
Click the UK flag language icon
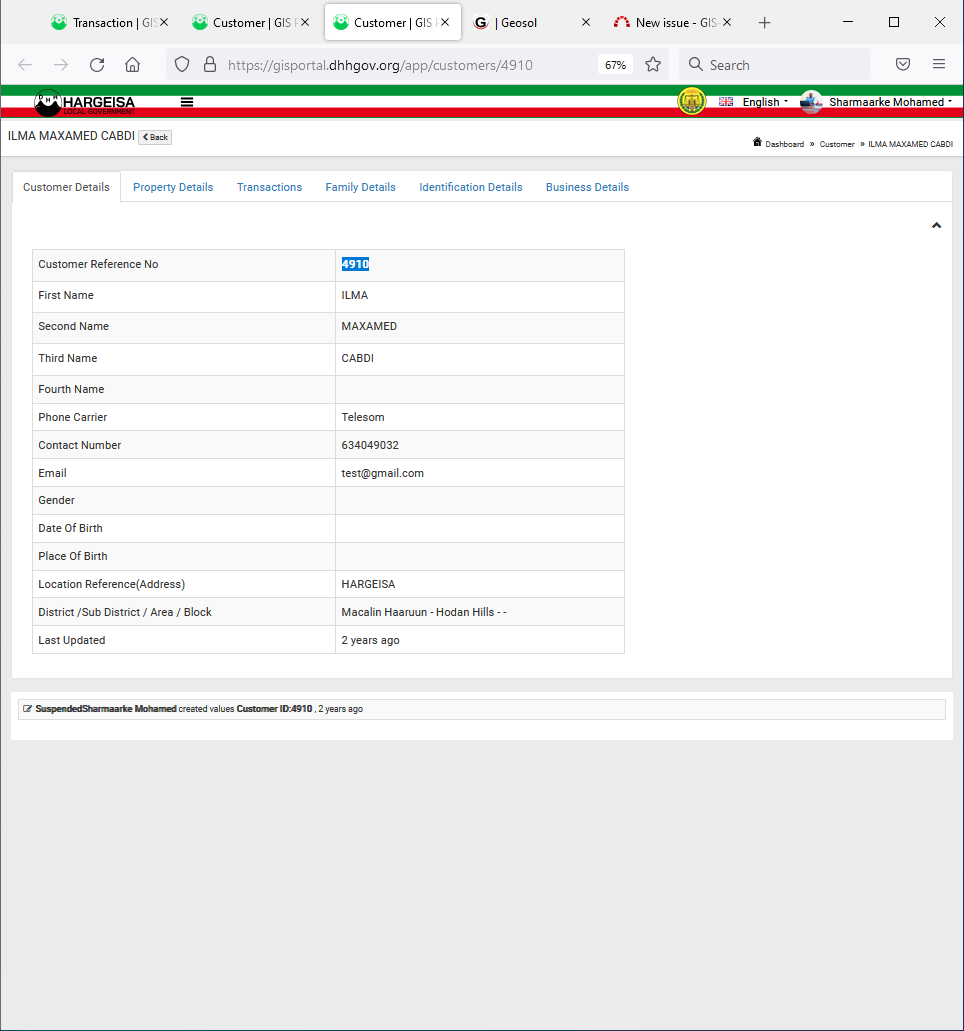coord(726,102)
